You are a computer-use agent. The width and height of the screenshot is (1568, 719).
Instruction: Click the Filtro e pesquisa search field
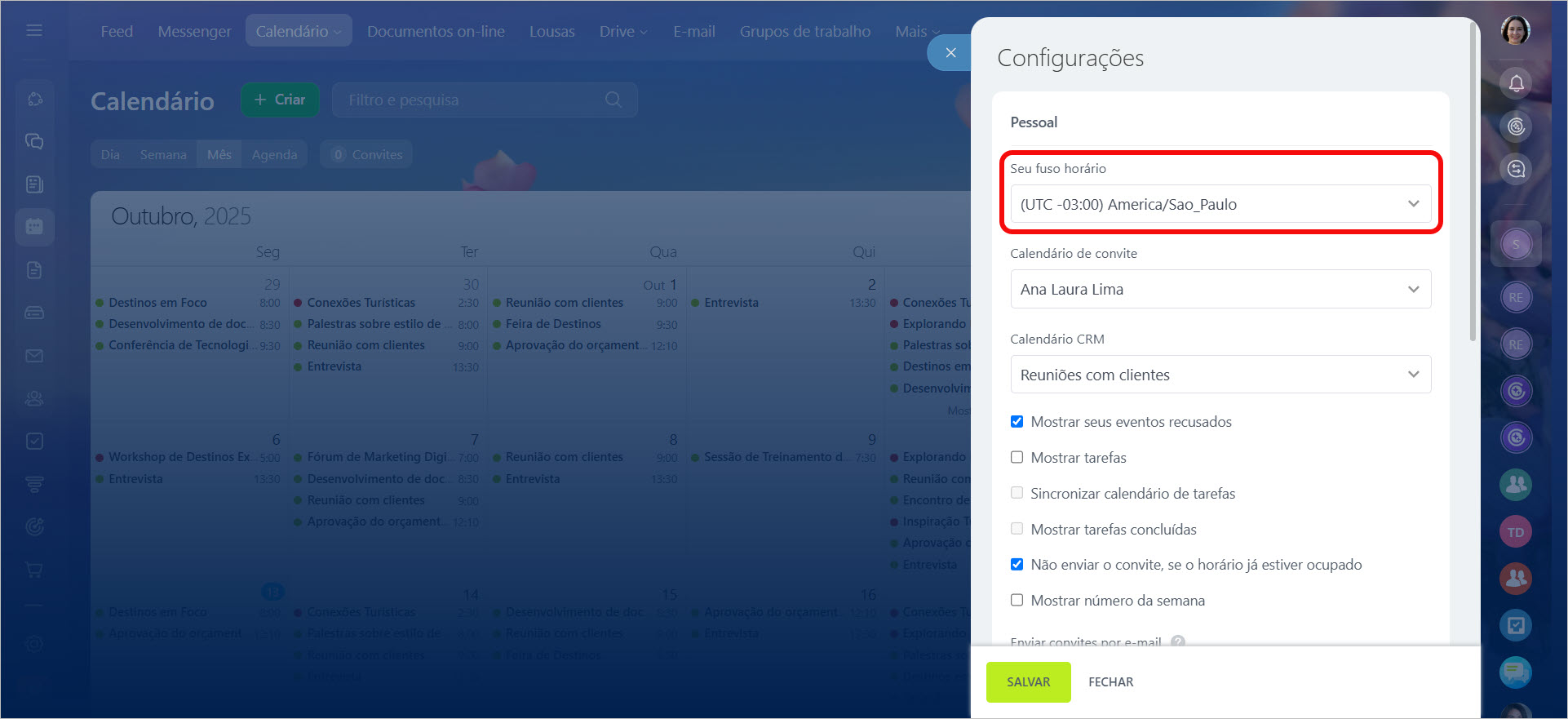click(473, 100)
